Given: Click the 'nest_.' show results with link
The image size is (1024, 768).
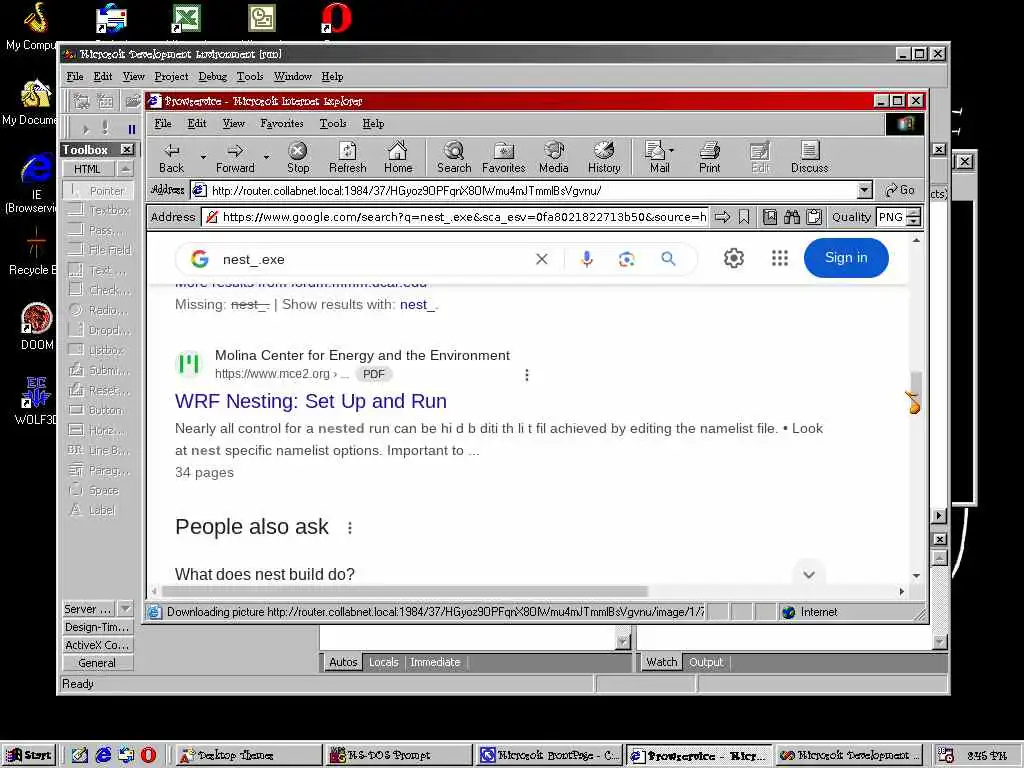Looking at the screenshot, I should point(419,304).
